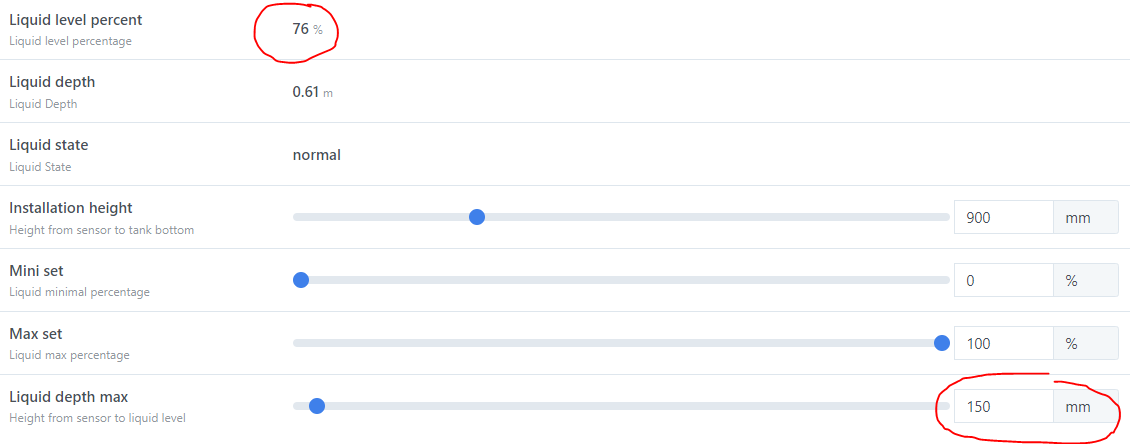Click the Max set label

(x=36, y=334)
